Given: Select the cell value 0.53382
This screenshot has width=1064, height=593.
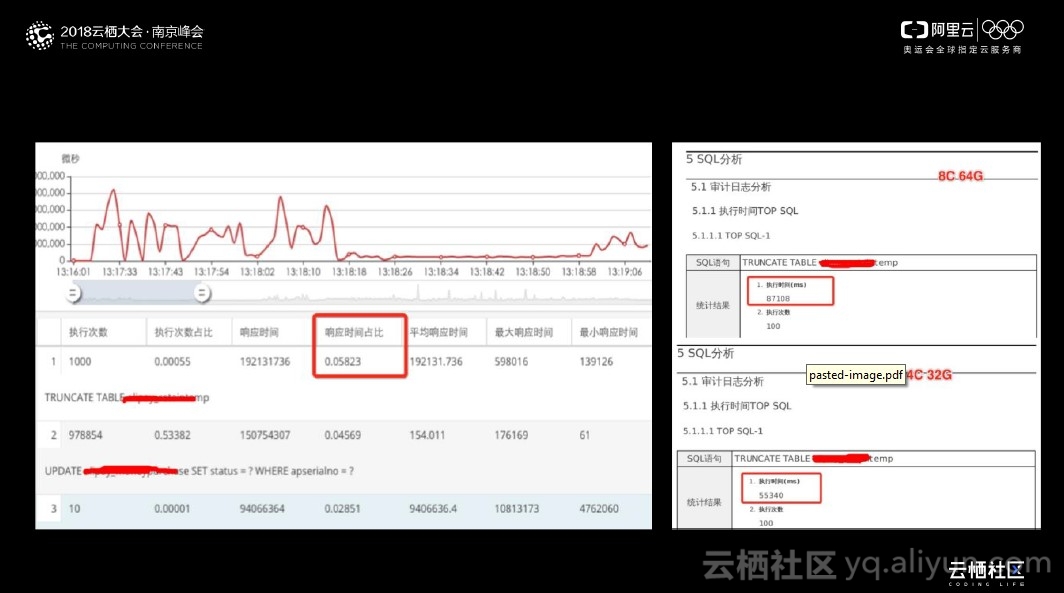Looking at the screenshot, I should [x=172, y=435].
